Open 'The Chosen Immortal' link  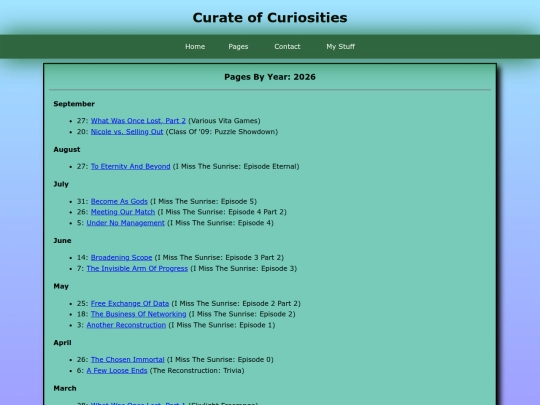point(127,360)
